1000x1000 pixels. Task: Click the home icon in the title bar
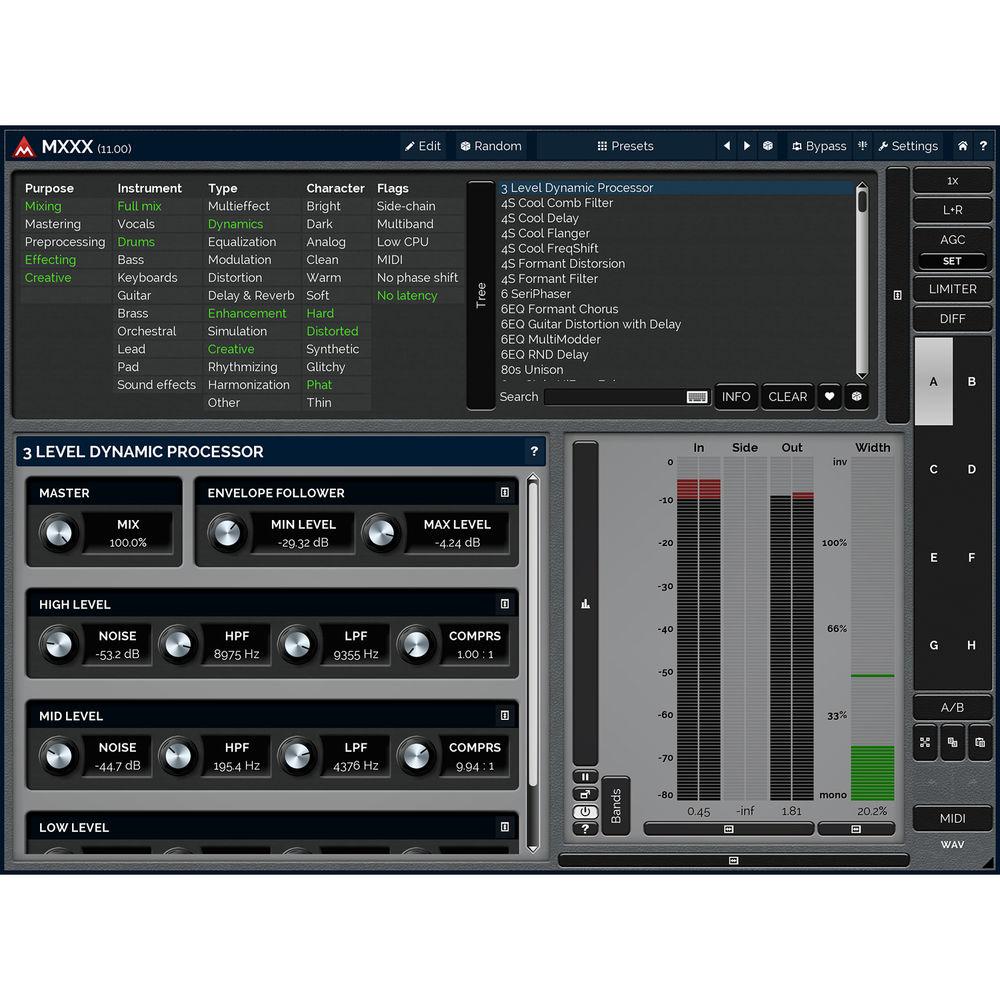(962, 146)
